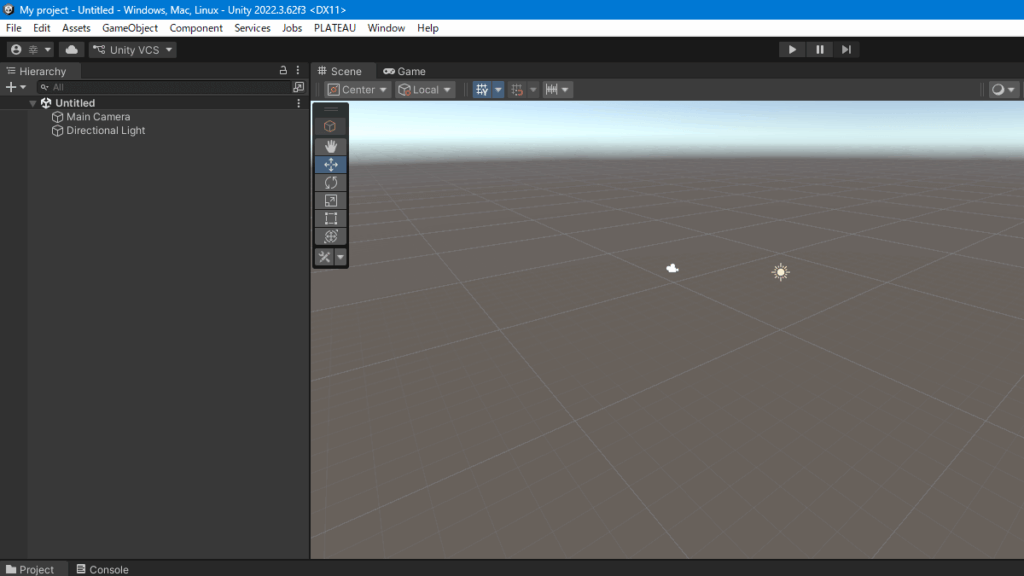Select the Hand (View) tool
This screenshot has width=1024, height=576.
[x=331, y=147]
